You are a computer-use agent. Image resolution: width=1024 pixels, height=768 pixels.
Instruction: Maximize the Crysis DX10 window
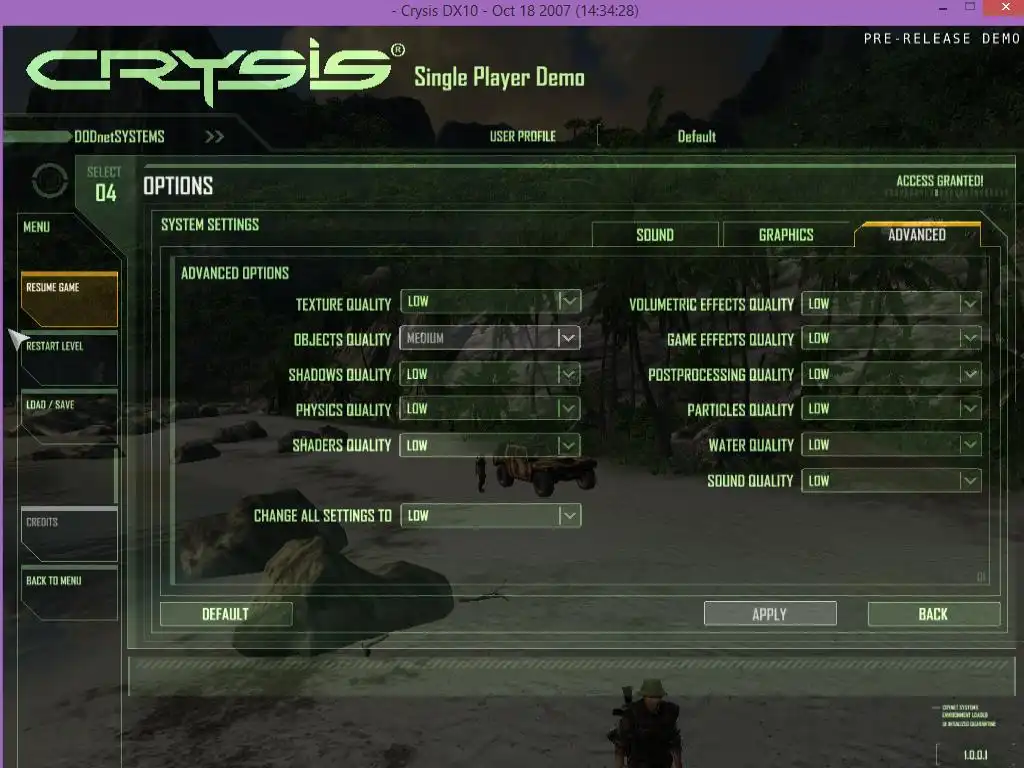[970, 7]
